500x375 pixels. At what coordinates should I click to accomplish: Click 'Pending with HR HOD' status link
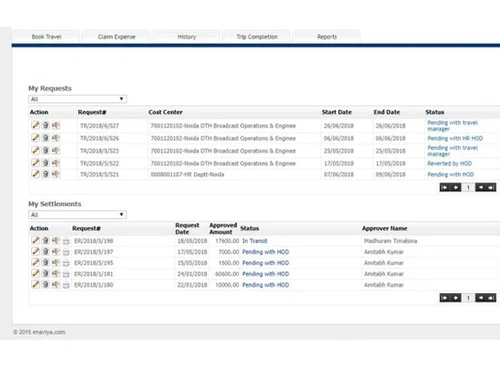[x=455, y=138]
